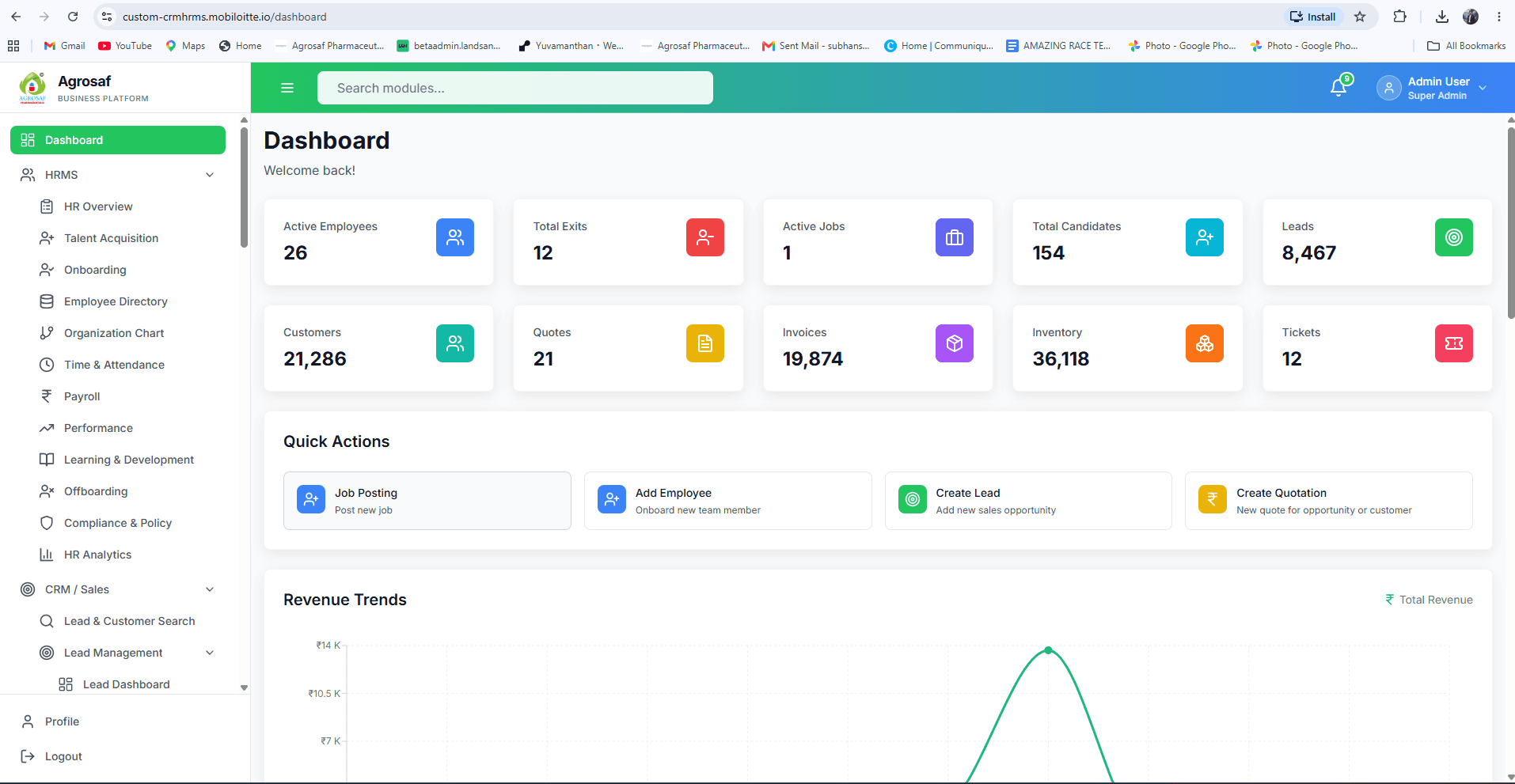This screenshot has width=1515, height=784.
Task: Open Talent Acquisition in sidebar
Action: (x=127, y=238)
